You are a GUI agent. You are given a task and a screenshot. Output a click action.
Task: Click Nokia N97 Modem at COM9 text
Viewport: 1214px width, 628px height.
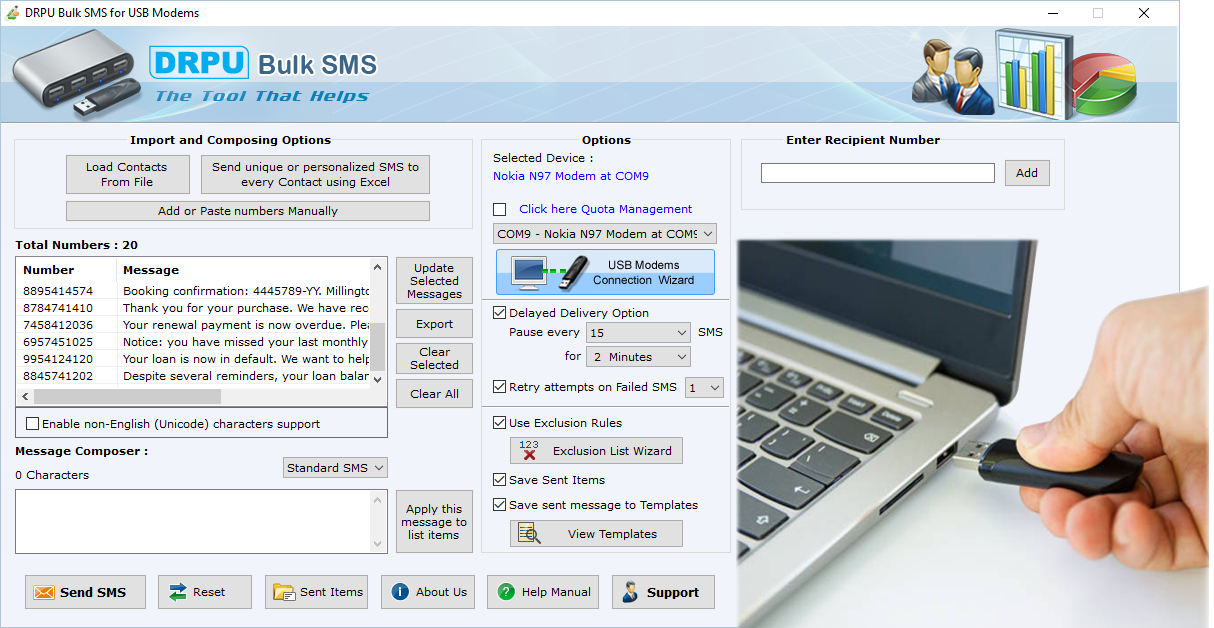571,176
